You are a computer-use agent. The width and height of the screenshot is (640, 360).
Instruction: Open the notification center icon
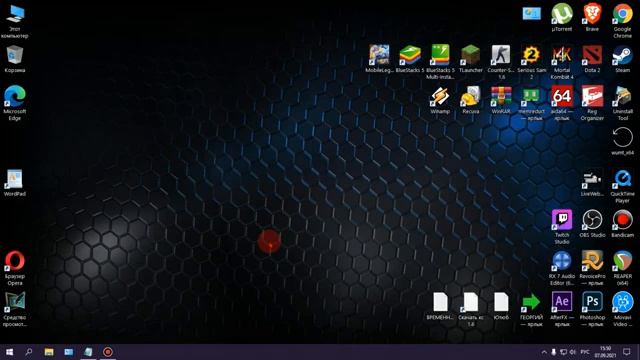point(627,352)
